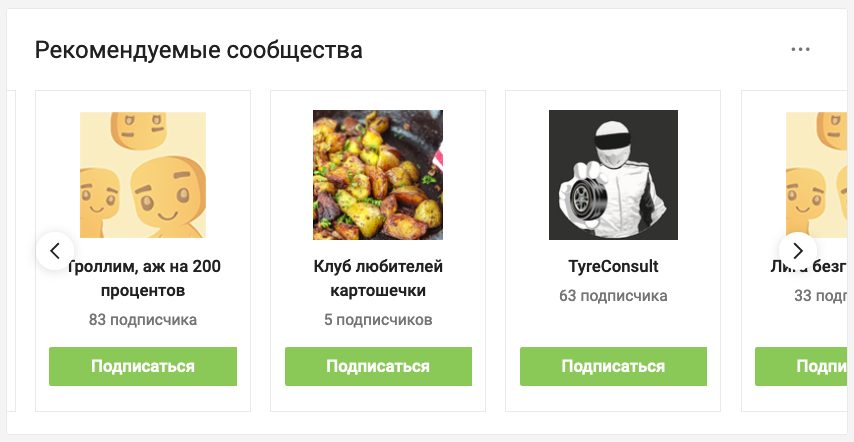Viewport: 854px width, 442px height.
Task: Subscribe to the TyreConsult community
Action: coord(613,366)
